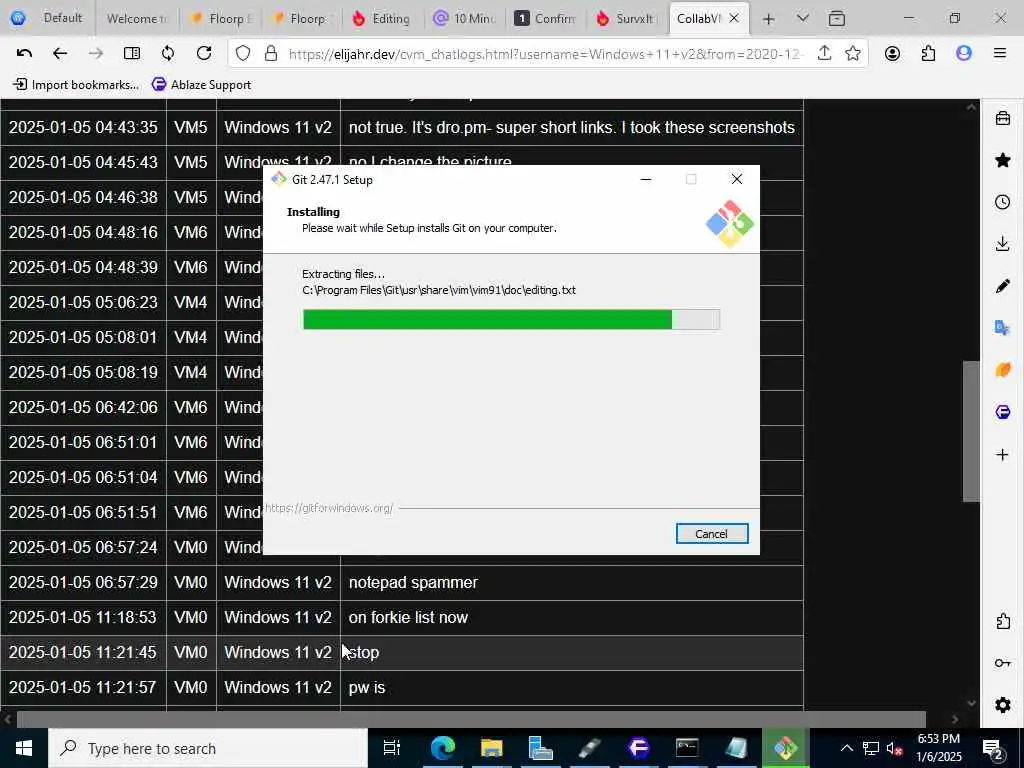Open the Ablaze Support bookmark
The height and width of the screenshot is (768, 1024).
pyautogui.click(x=201, y=84)
